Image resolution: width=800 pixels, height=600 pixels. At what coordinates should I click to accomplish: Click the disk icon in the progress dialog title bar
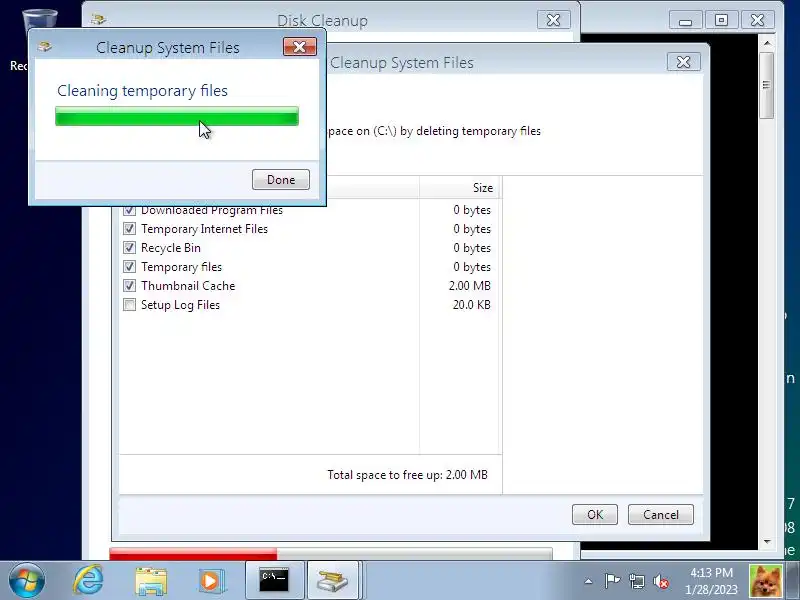45,47
